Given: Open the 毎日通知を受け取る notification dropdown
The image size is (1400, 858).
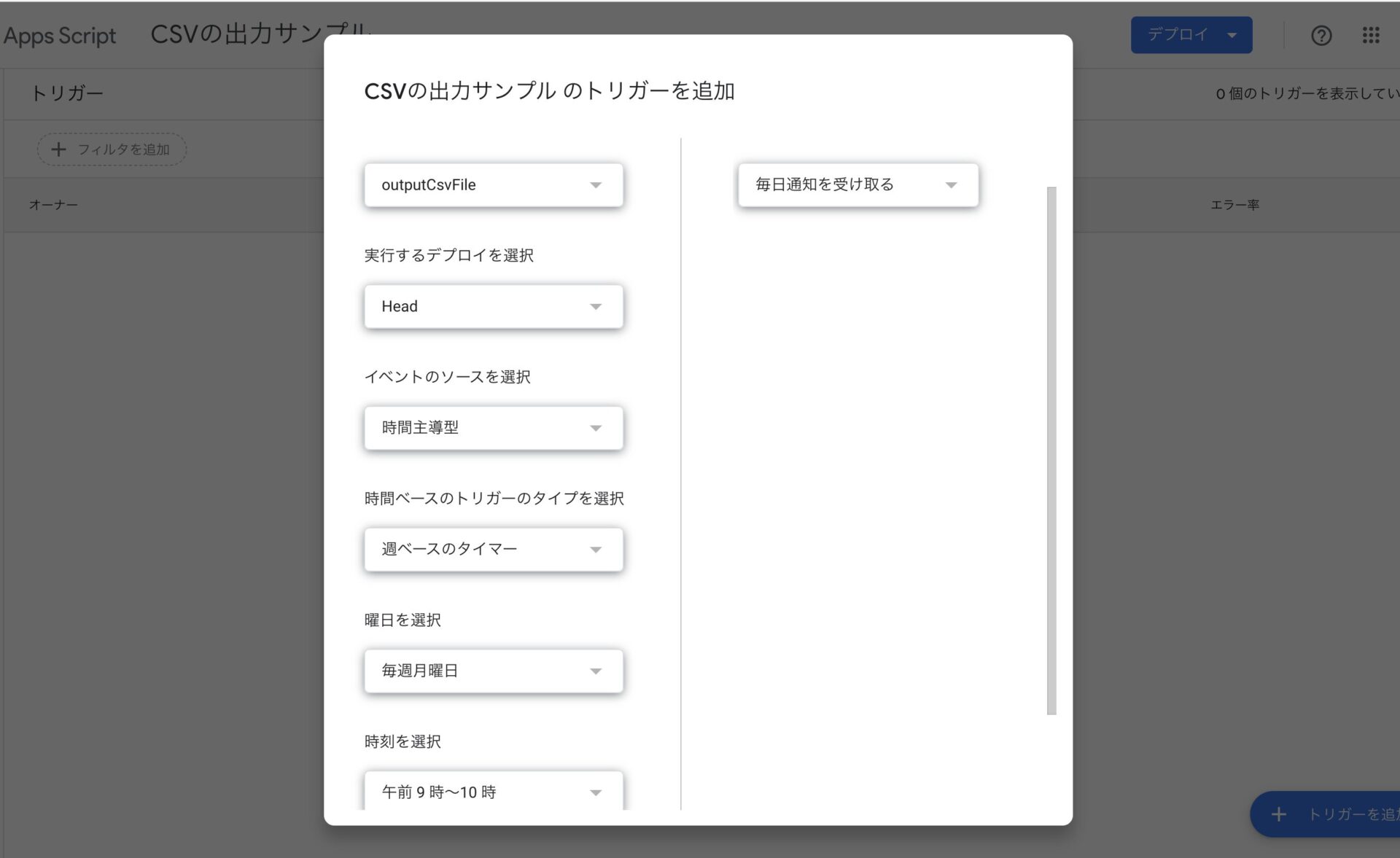Looking at the screenshot, I should tap(857, 185).
